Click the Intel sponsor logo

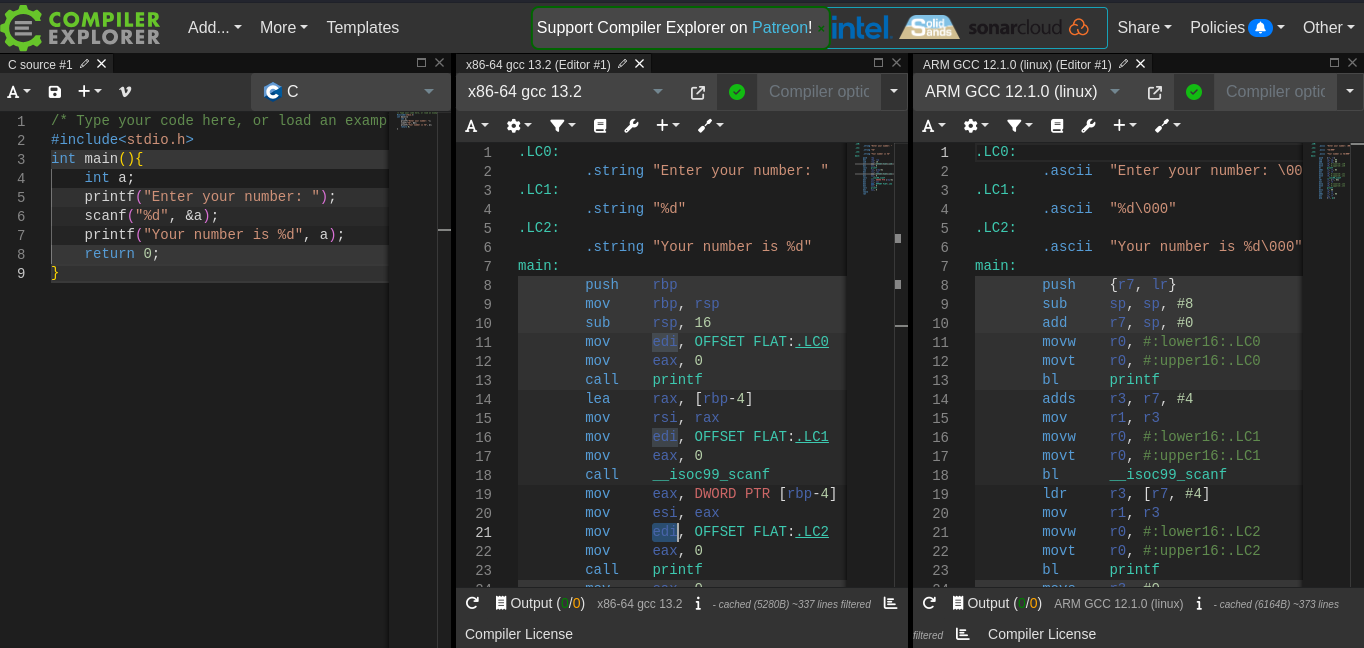(861, 27)
